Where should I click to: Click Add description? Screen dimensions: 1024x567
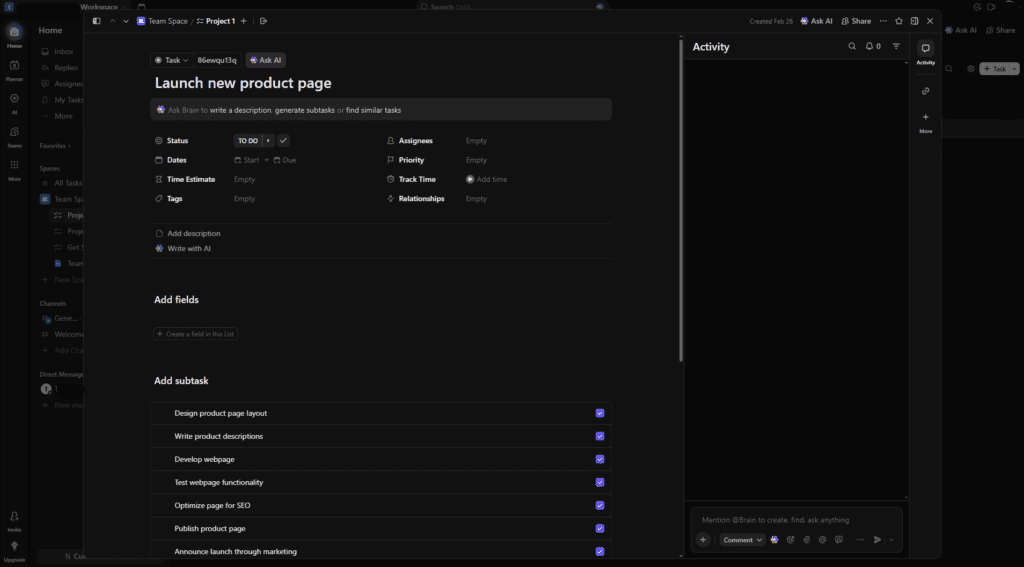coord(188,233)
